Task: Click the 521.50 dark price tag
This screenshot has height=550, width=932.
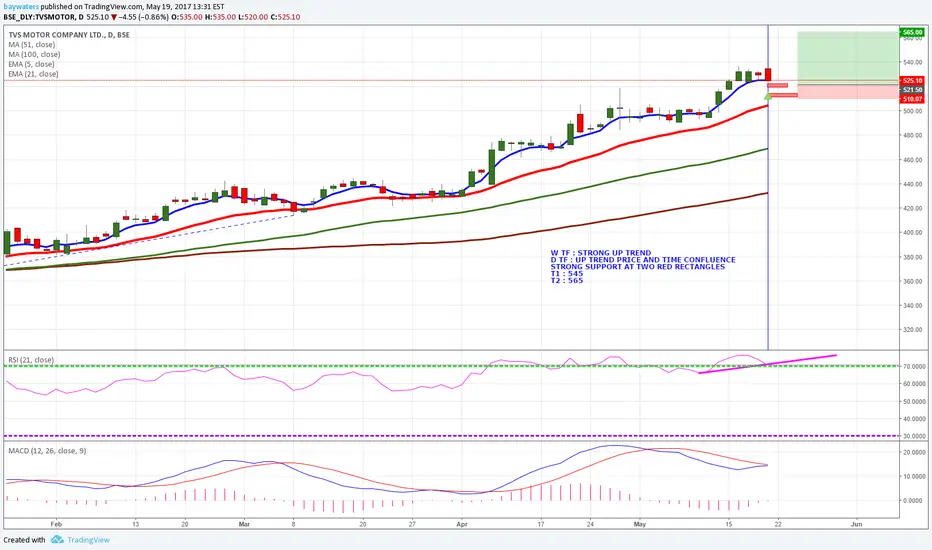Action: [912, 90]
